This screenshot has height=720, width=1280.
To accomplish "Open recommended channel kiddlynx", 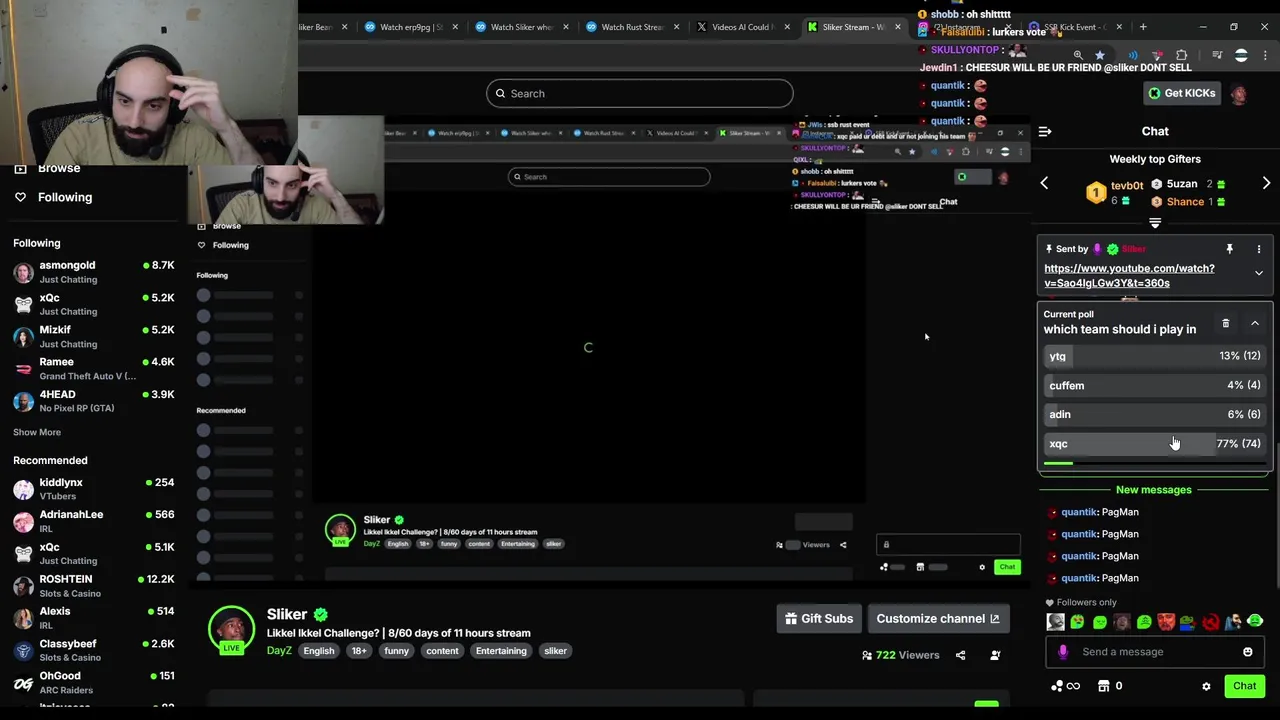I will pos(94,489).
